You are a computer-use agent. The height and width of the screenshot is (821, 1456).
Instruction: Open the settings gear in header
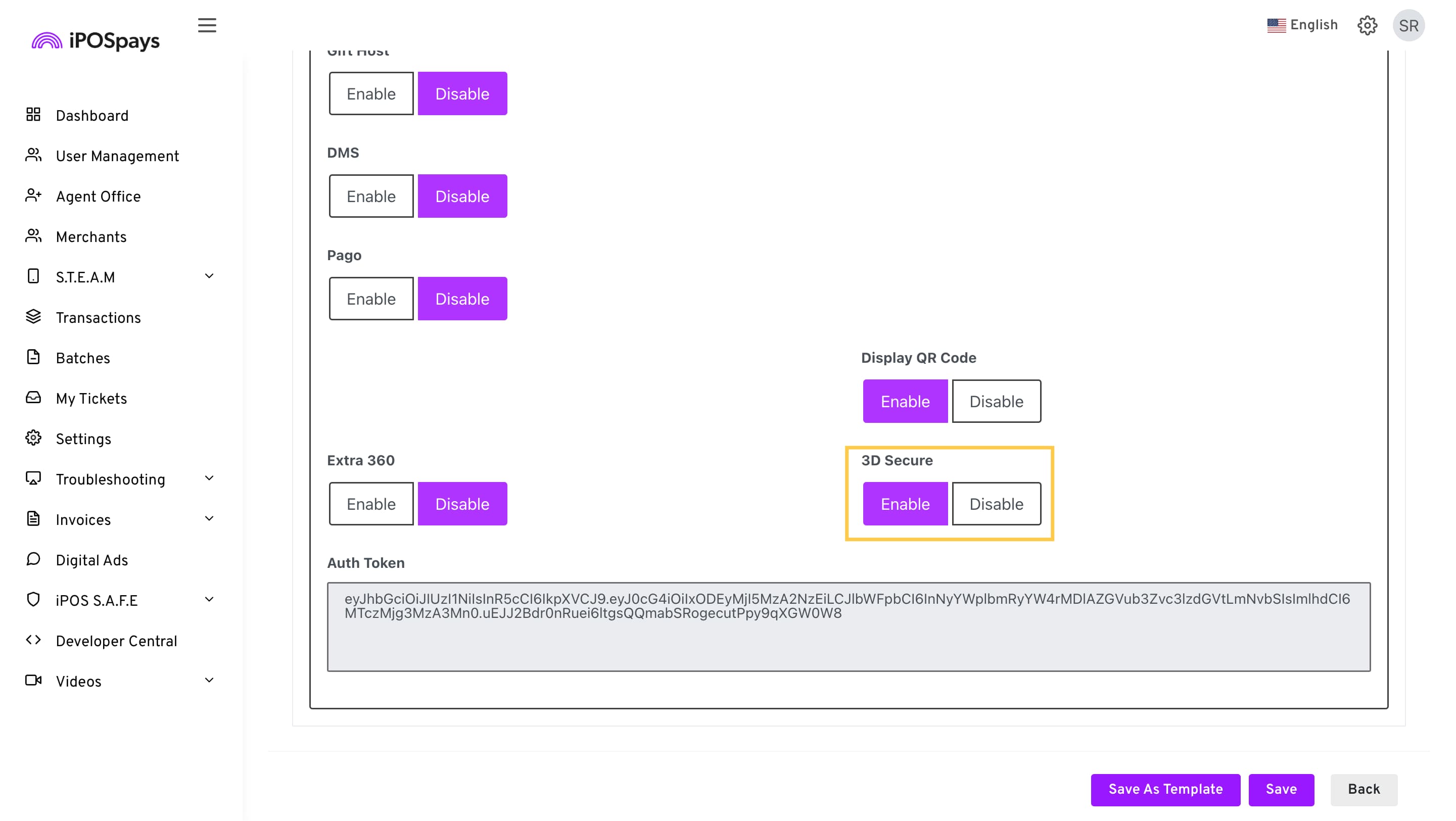tap(1367, 25)
